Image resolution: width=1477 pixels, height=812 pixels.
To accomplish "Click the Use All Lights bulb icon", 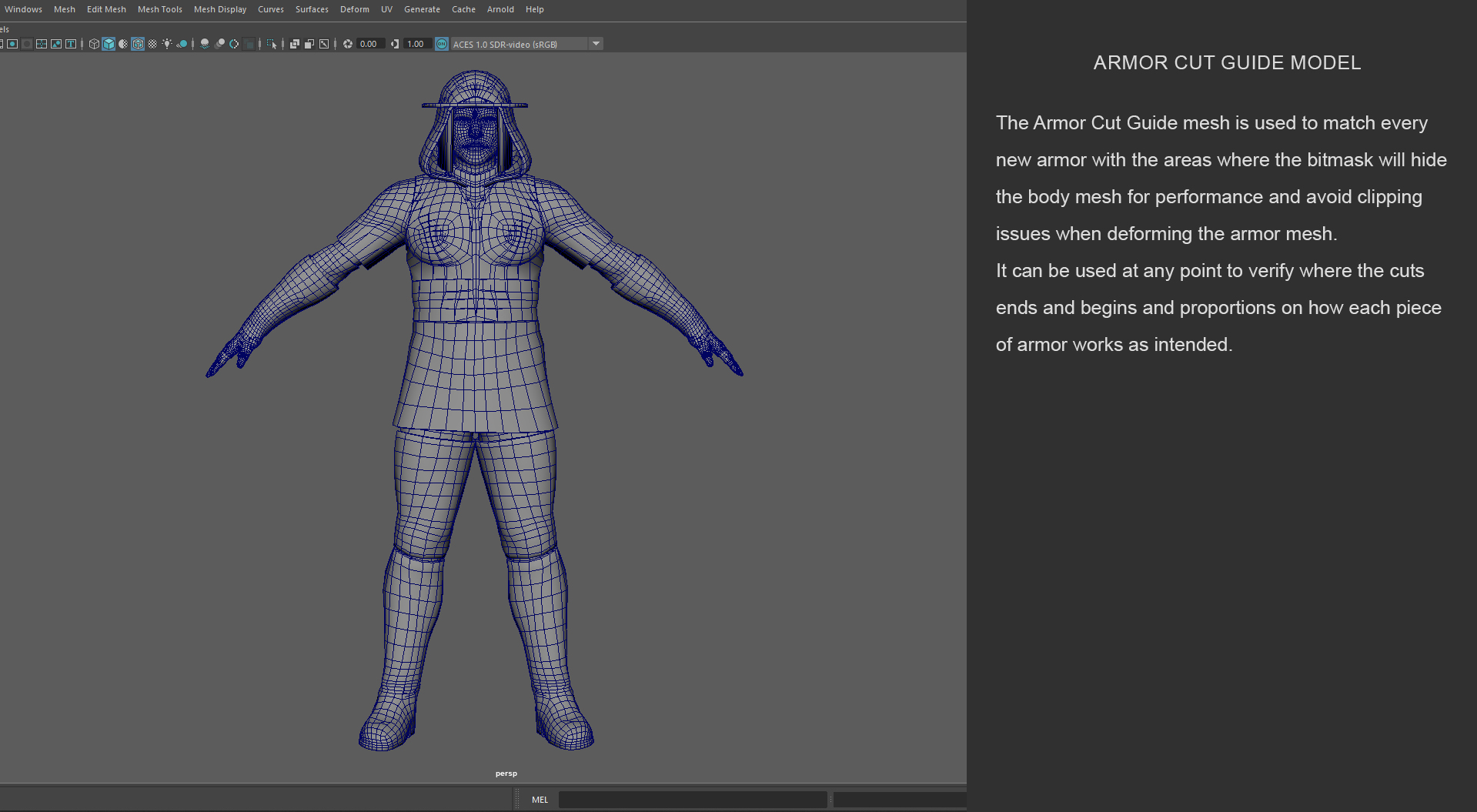I will pos(167,44).
